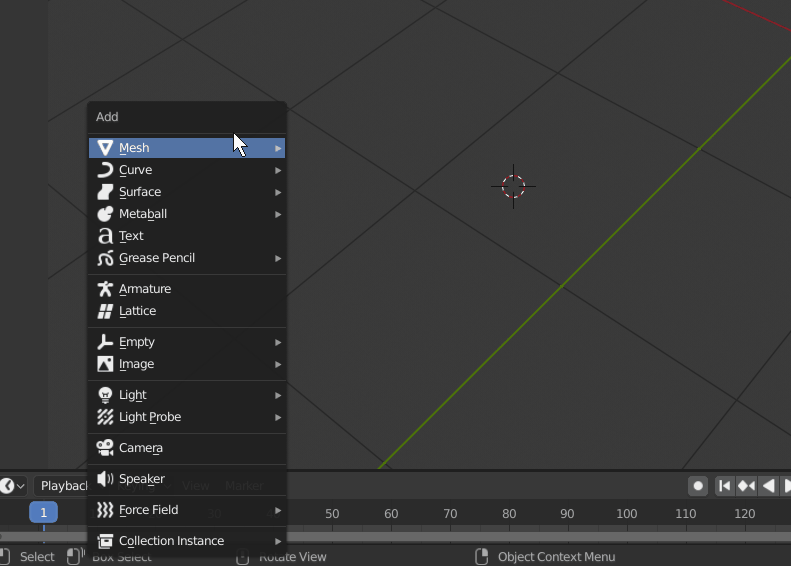Add a Text object
Image resolution: width=791 pixels, height=566 pixels.
pos(187,236)
